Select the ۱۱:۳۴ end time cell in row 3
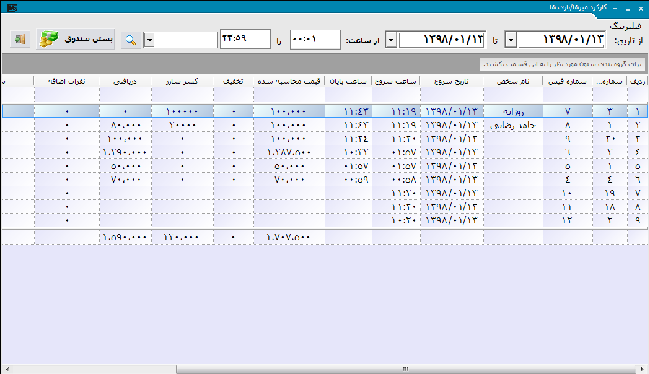Image resolution: width=649 pixels, height=374 pixels. 348,139
